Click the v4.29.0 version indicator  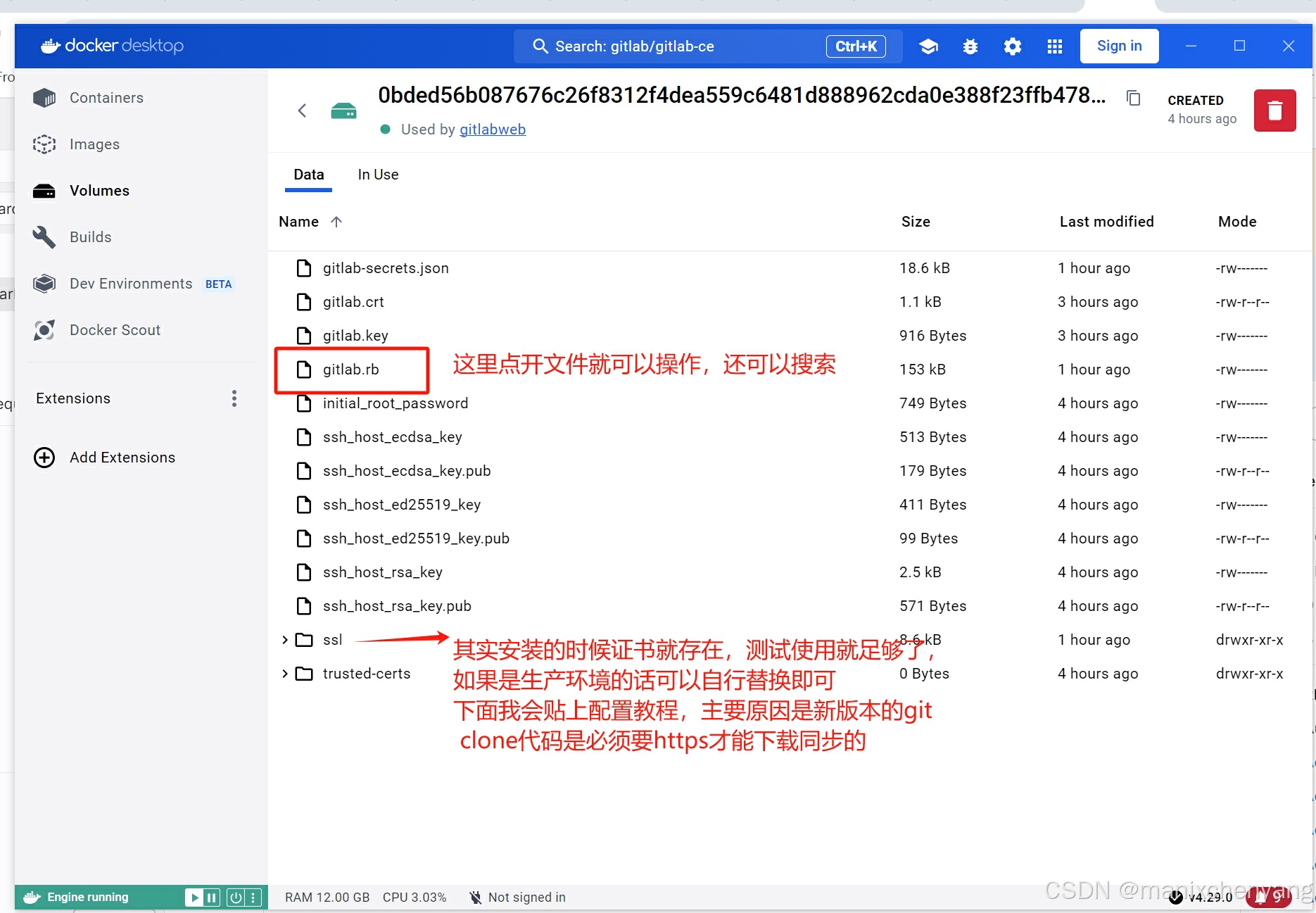pos(1201,898)
